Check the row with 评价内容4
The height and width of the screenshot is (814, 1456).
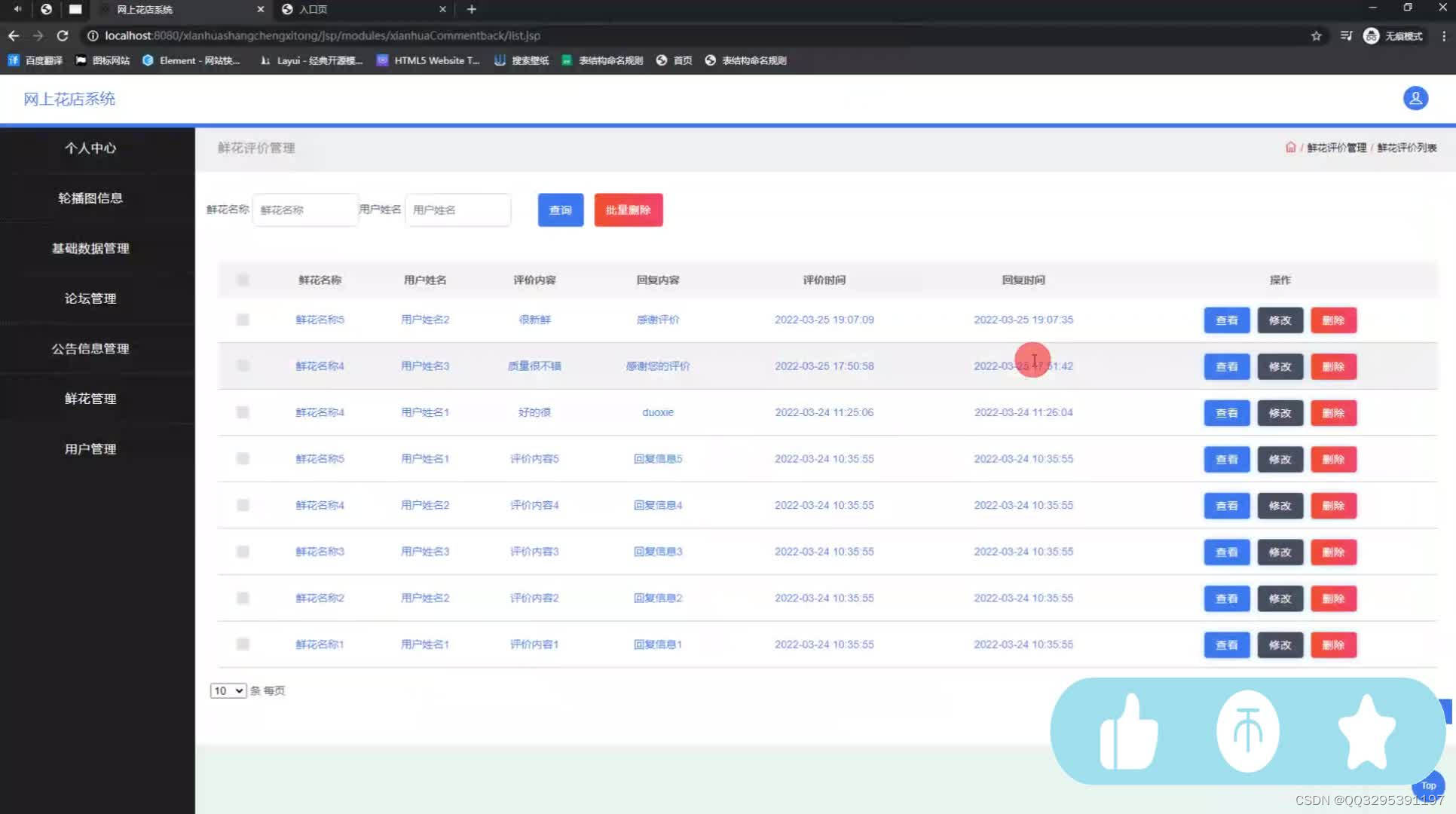(242, 505)
